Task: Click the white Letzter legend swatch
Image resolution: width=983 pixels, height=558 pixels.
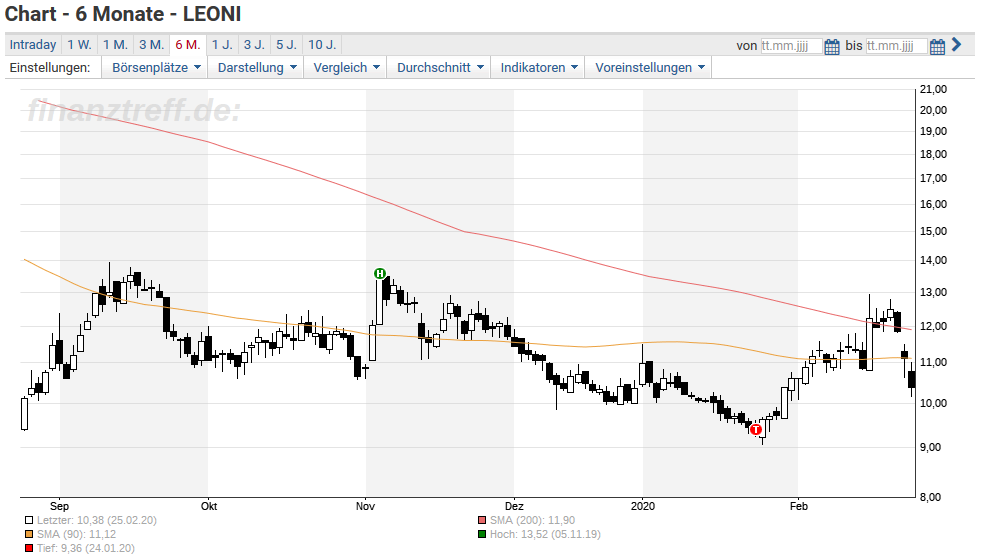Action: pos(29,520)
